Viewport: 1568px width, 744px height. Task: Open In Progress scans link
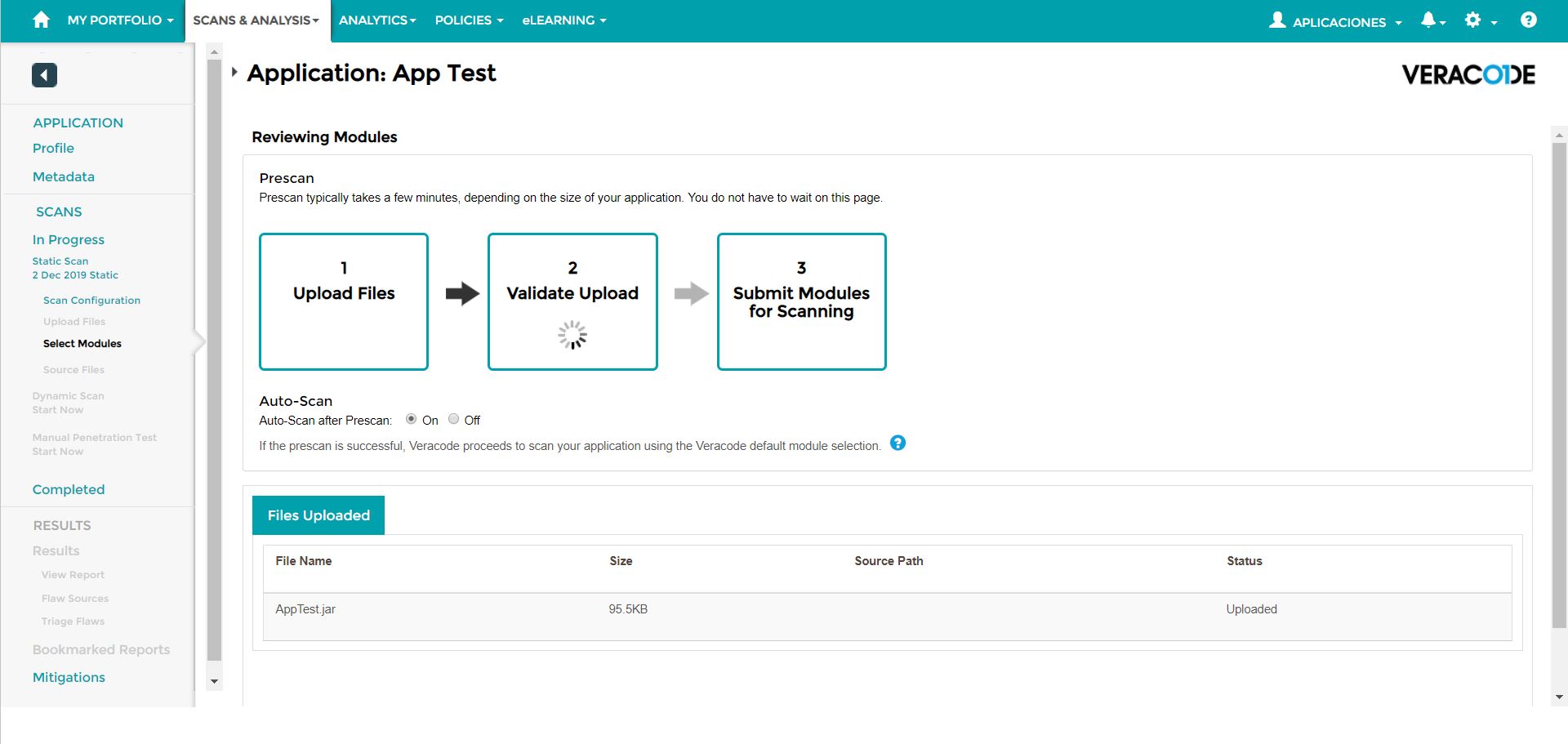click(x=69, y=239)
